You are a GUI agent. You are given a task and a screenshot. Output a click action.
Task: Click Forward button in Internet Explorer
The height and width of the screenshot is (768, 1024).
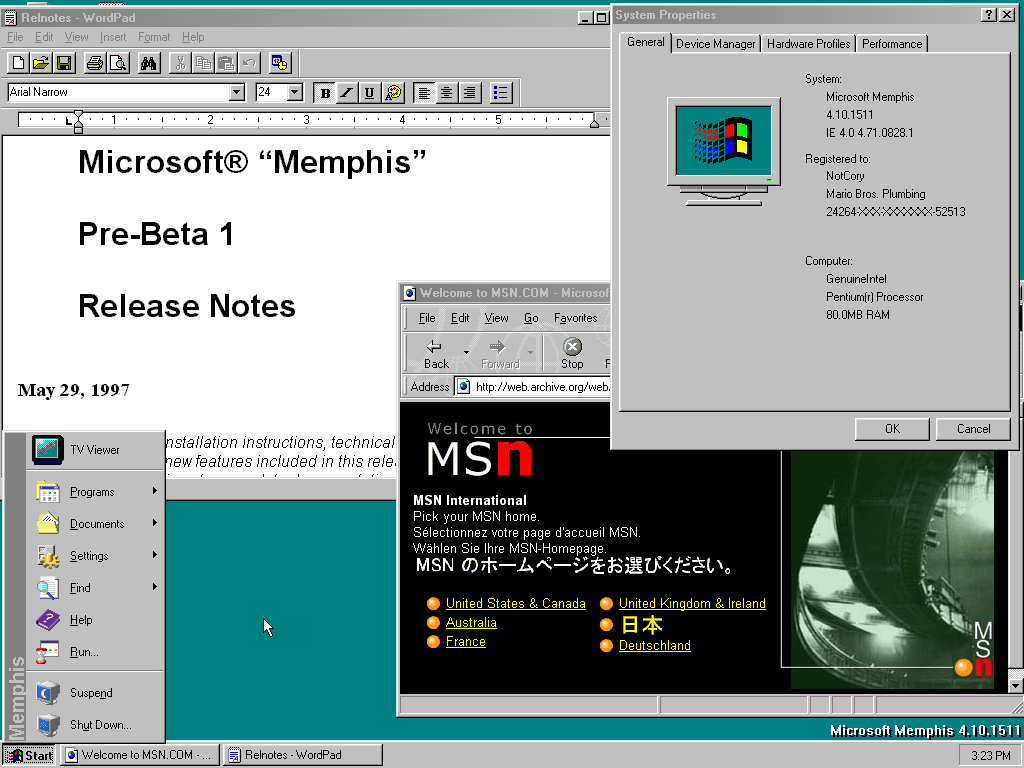click(500, 354)
